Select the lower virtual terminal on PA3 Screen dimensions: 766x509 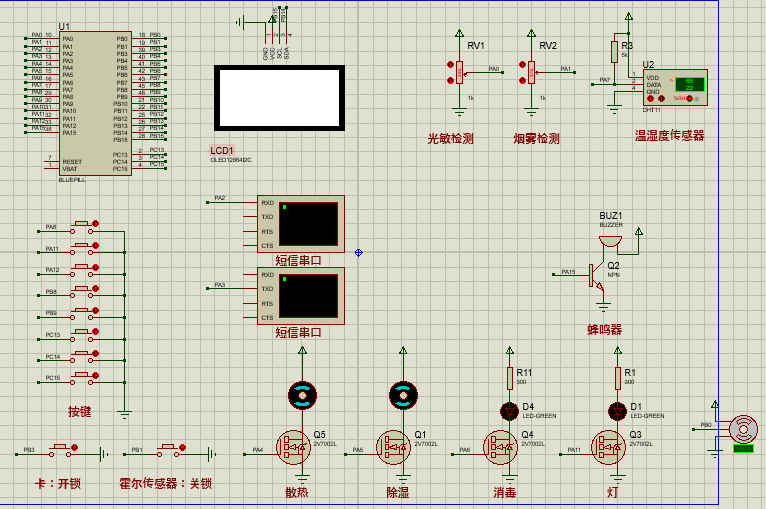(301, 296)
